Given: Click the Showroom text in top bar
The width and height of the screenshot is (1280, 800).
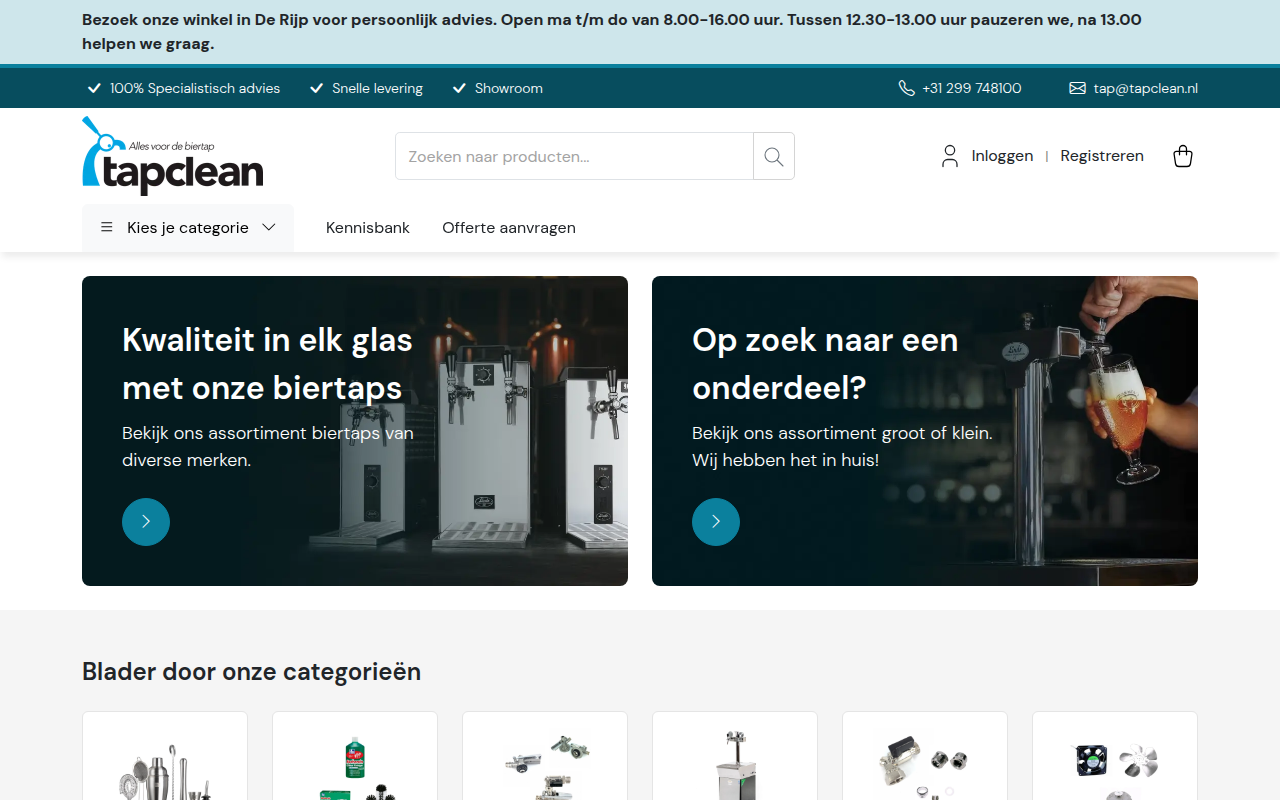Looking at the screenshot, I should click(509, 88).
